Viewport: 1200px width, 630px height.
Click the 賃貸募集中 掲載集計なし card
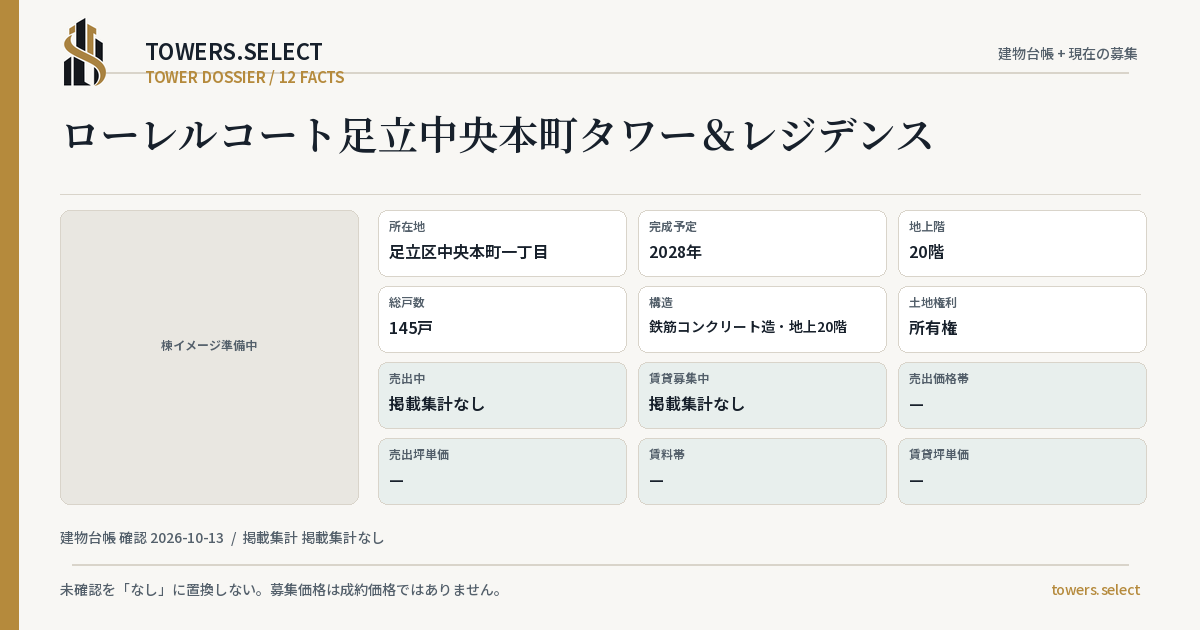click(x=762, y=395)
